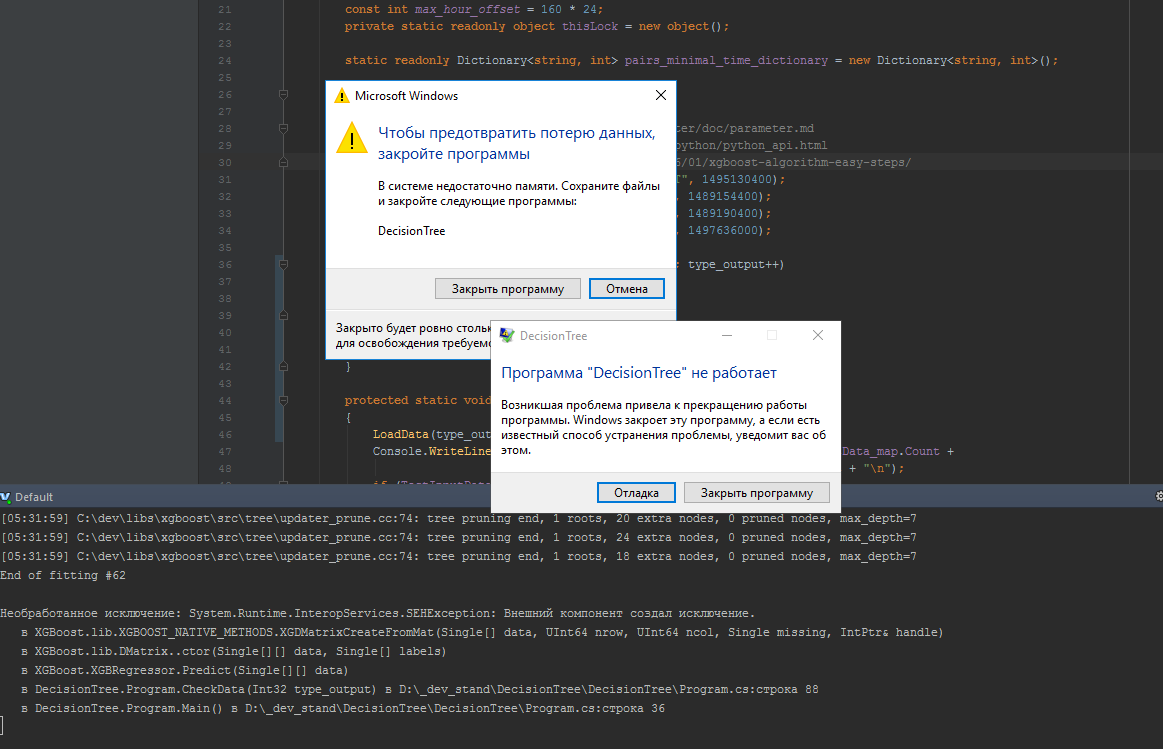This screenshot has height=749, width=1163.
Task: Click the XGDMatrixCreateFromMat stack trace line
Action: (482, 633)
